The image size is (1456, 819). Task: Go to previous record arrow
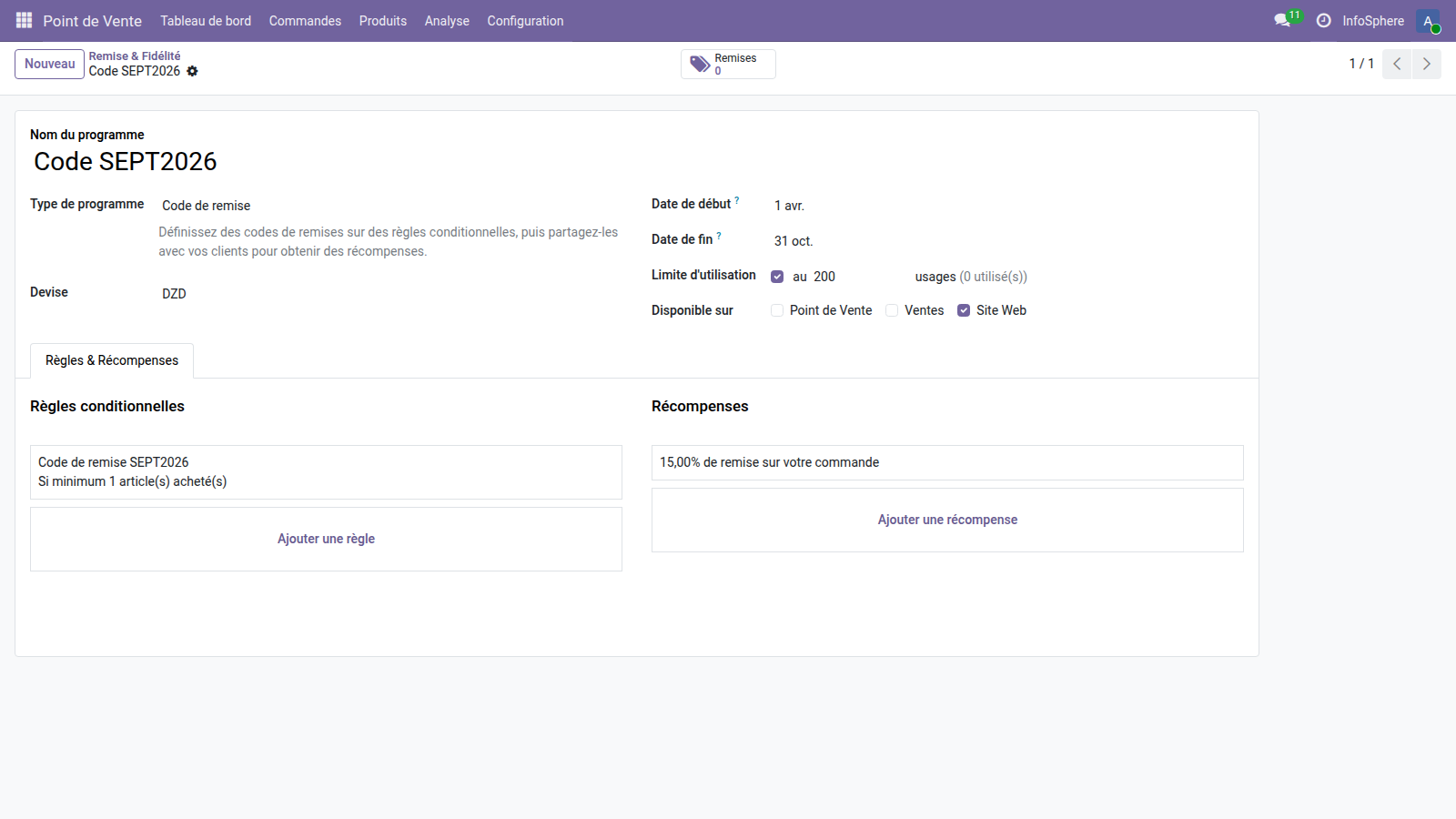(1396, 64)
